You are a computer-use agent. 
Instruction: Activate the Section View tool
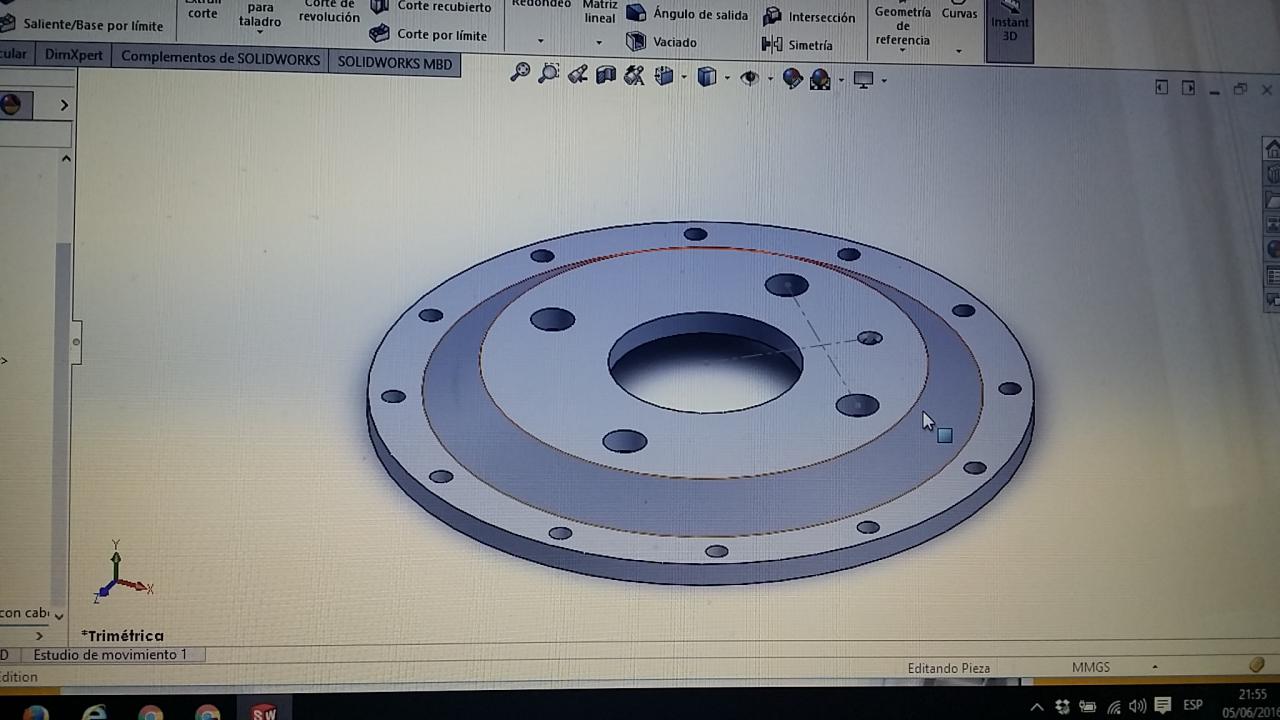click(x=606, y=76)
